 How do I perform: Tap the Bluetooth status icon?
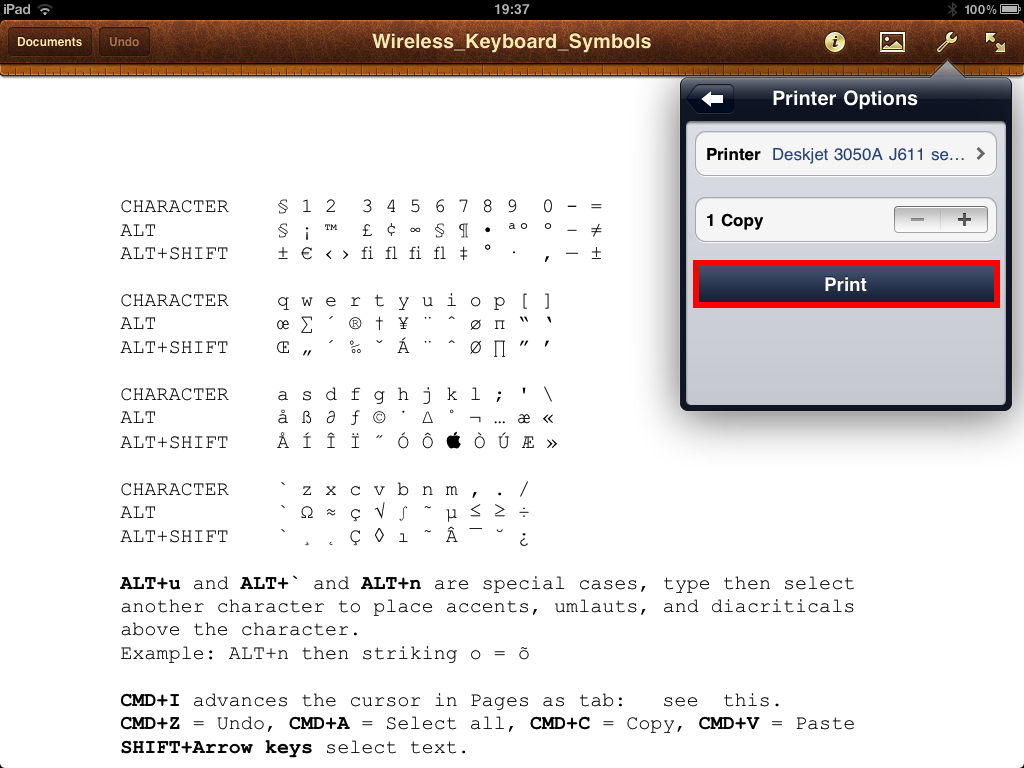click(x=952, y=9)
